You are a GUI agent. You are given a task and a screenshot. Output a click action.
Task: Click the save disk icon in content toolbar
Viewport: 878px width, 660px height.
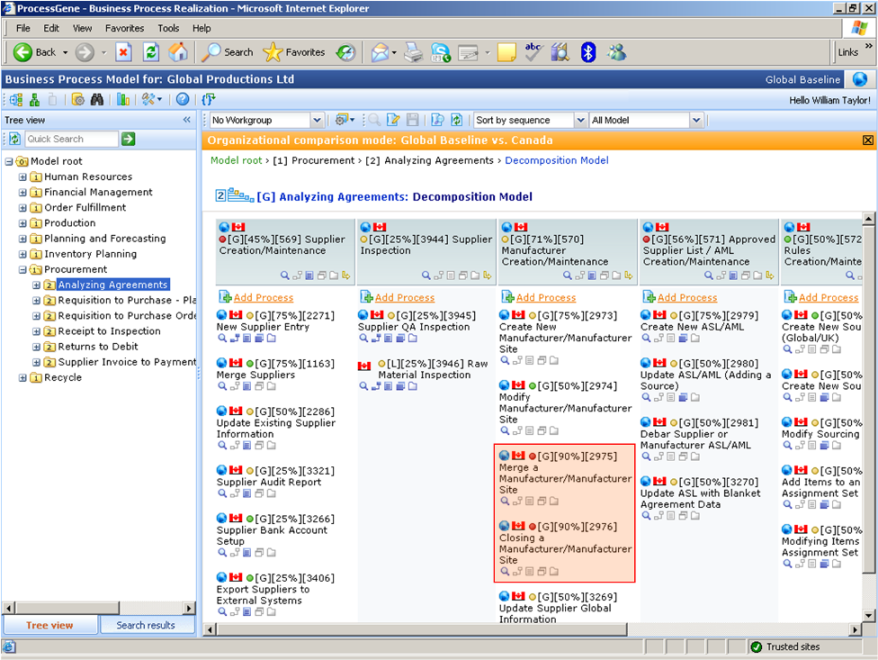pyautogui.click(x=413, y=120)
